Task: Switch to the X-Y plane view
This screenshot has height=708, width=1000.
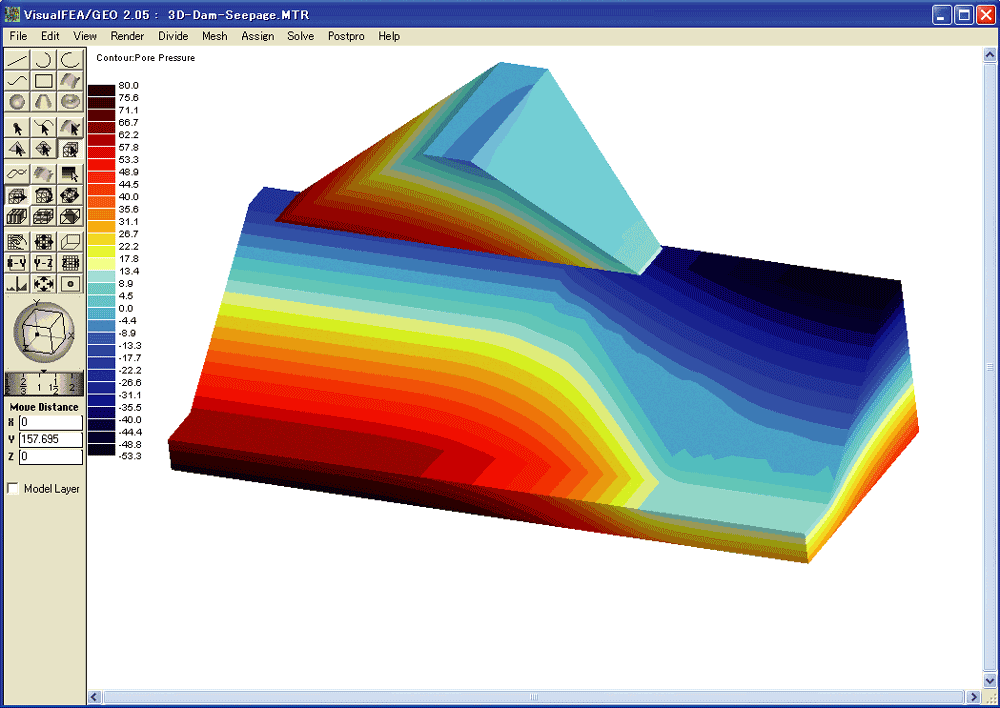Action: [17, 263]
